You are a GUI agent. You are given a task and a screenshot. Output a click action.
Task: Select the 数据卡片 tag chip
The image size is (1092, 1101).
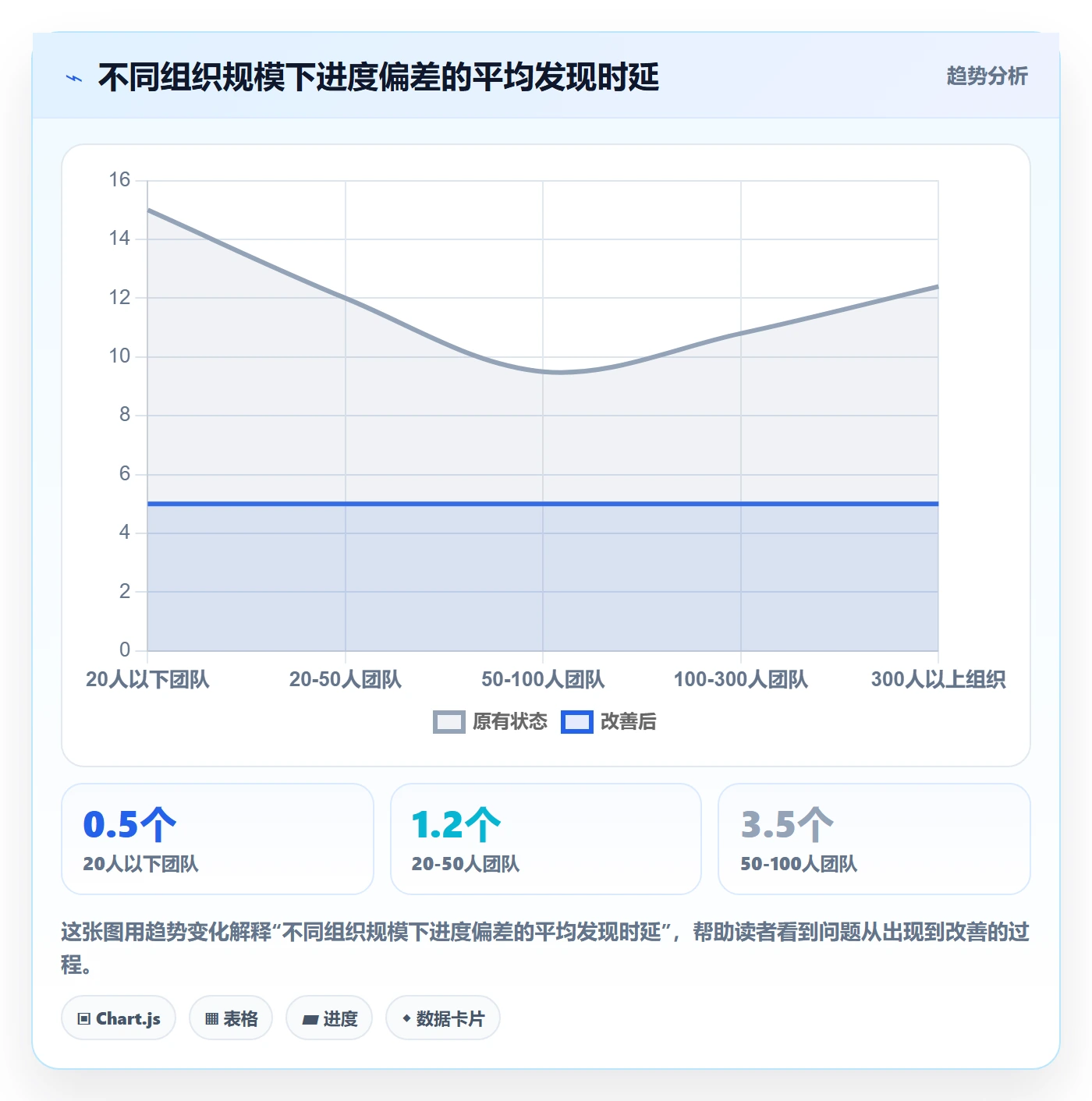[443, 1018]
